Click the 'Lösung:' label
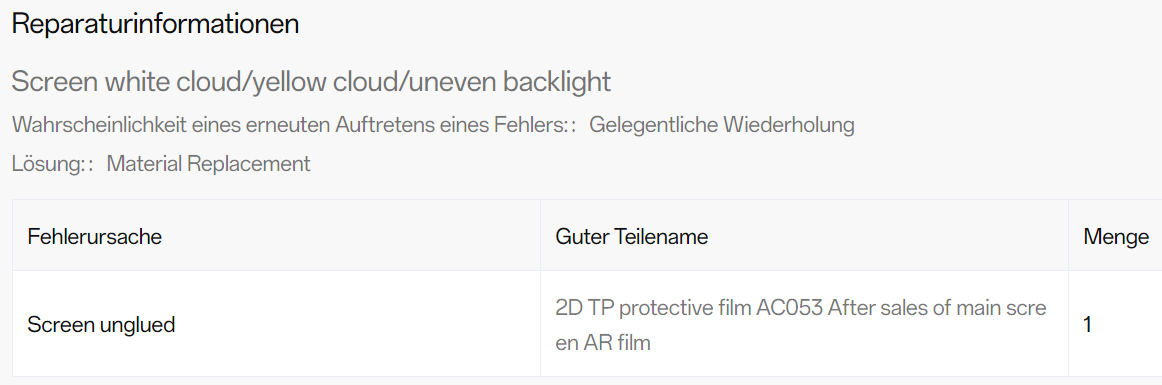 [49, 164]
